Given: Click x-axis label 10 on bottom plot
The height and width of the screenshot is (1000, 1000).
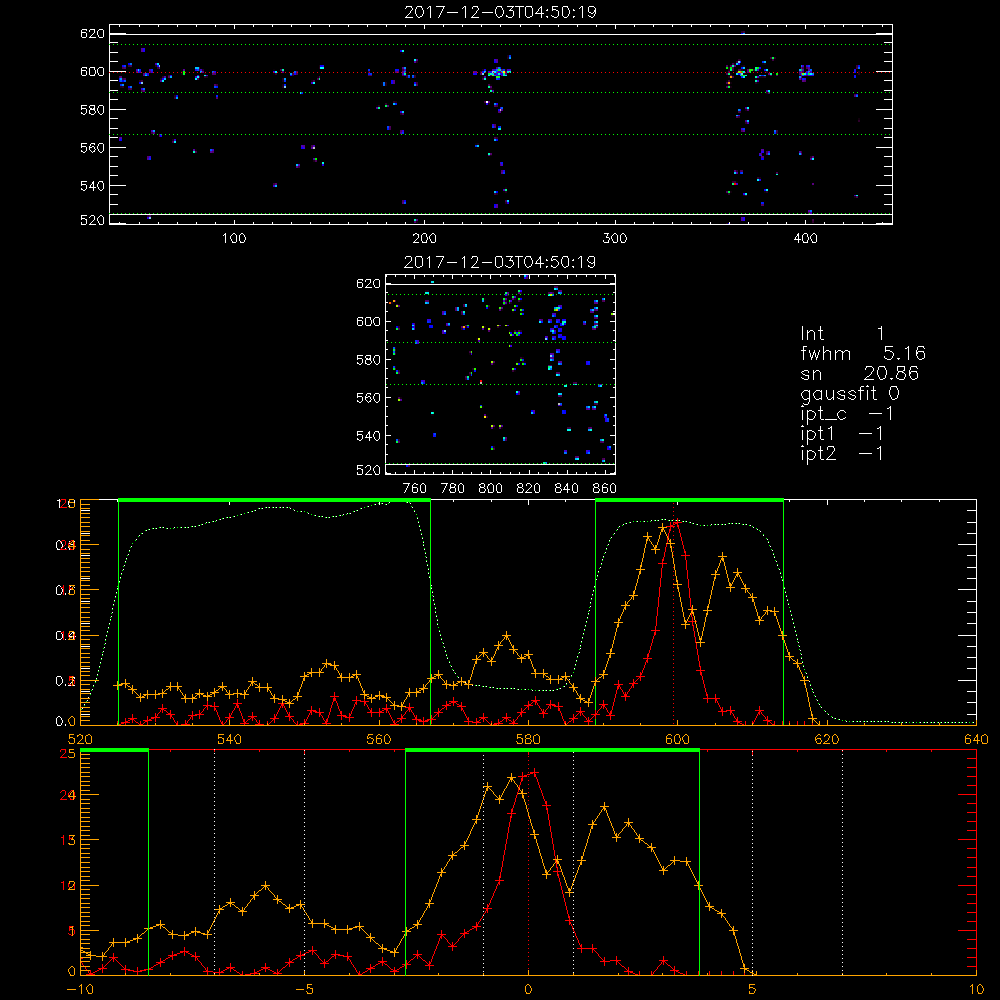Looking at the screenshot, I should (x=976, y=989).
